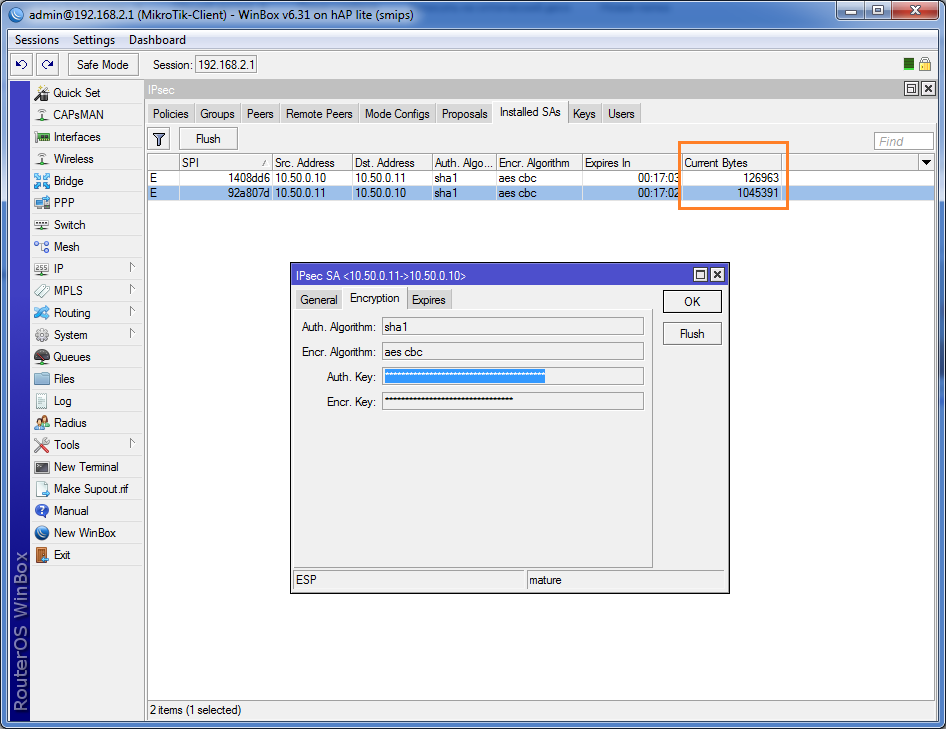Image resolution: width=946 pixels, height=729 pixels.
Task: Select the SA row with SPI 1408dd6
Action: point(541,178)
